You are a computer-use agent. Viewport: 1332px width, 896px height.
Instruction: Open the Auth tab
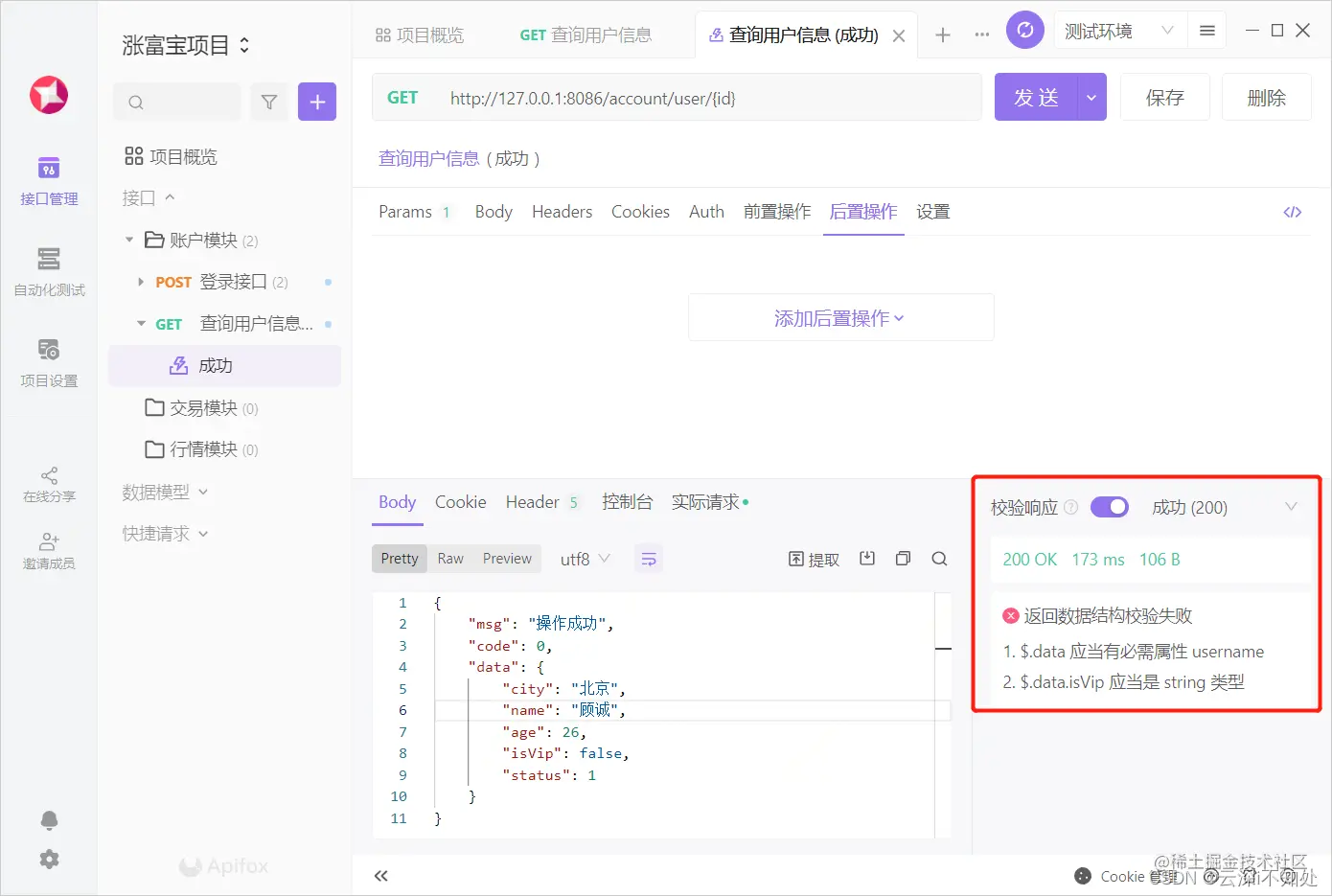pos(706,212)
